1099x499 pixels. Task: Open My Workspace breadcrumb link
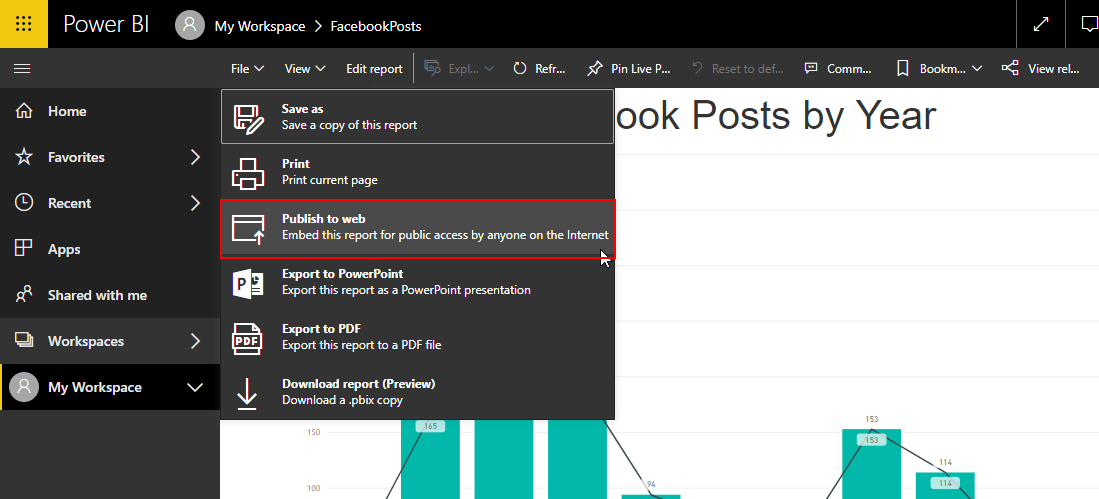click(259, 26)
